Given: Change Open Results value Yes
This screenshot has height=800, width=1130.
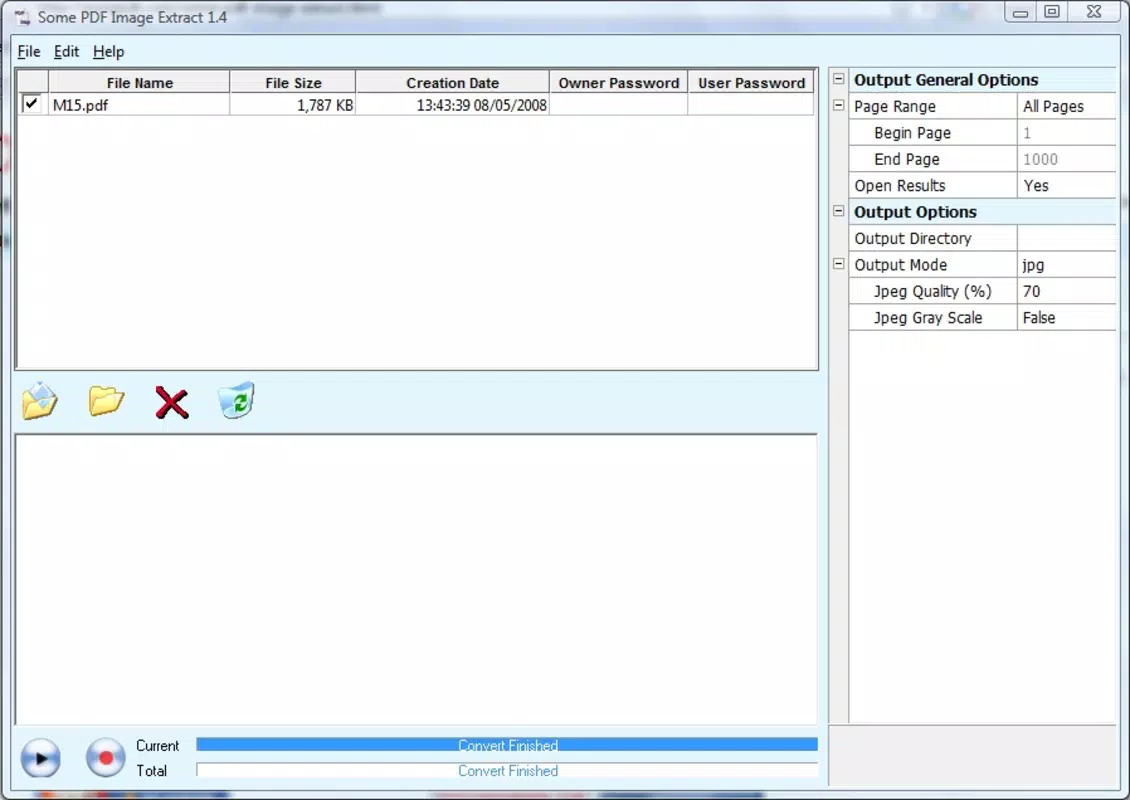Looking at the screenshot, I should [x=1067, y=185].
